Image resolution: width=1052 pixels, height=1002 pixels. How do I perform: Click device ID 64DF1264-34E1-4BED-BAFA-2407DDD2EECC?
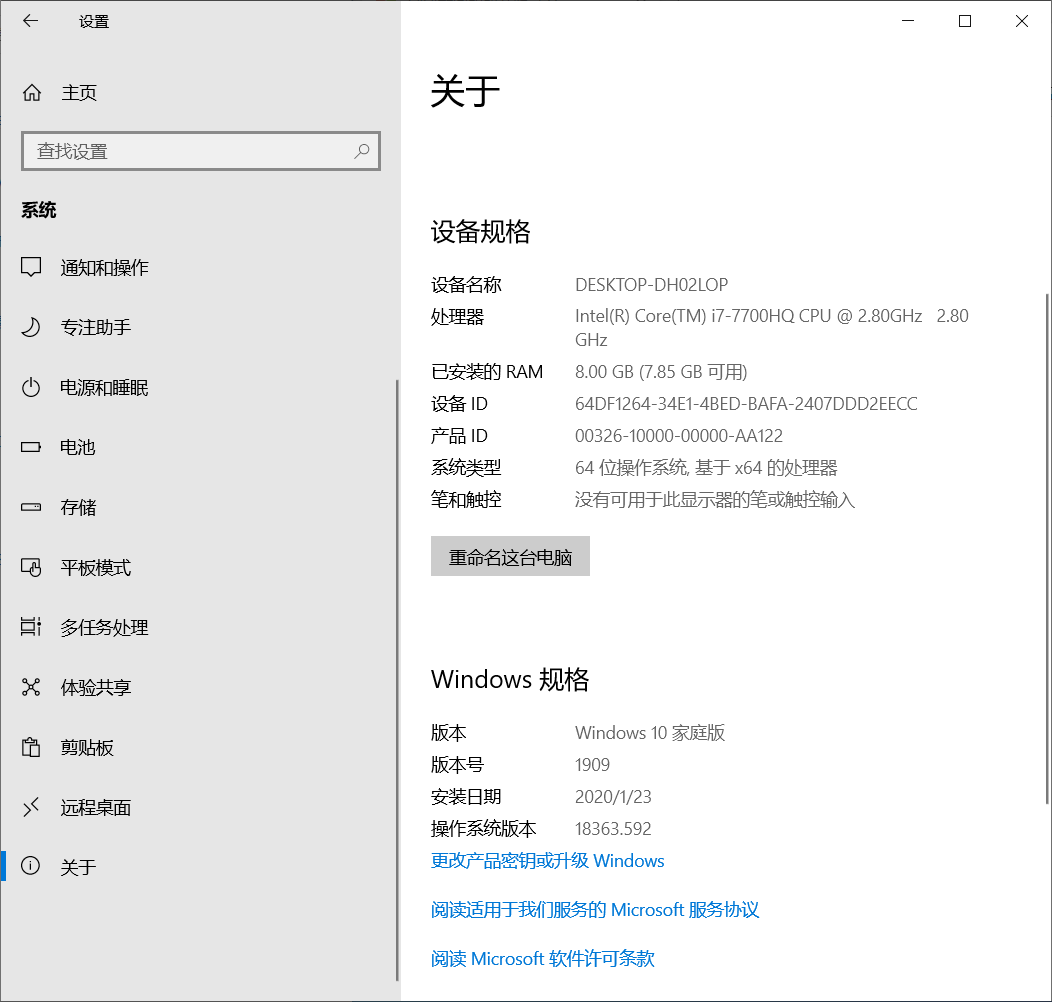click(x=746, y=404)
